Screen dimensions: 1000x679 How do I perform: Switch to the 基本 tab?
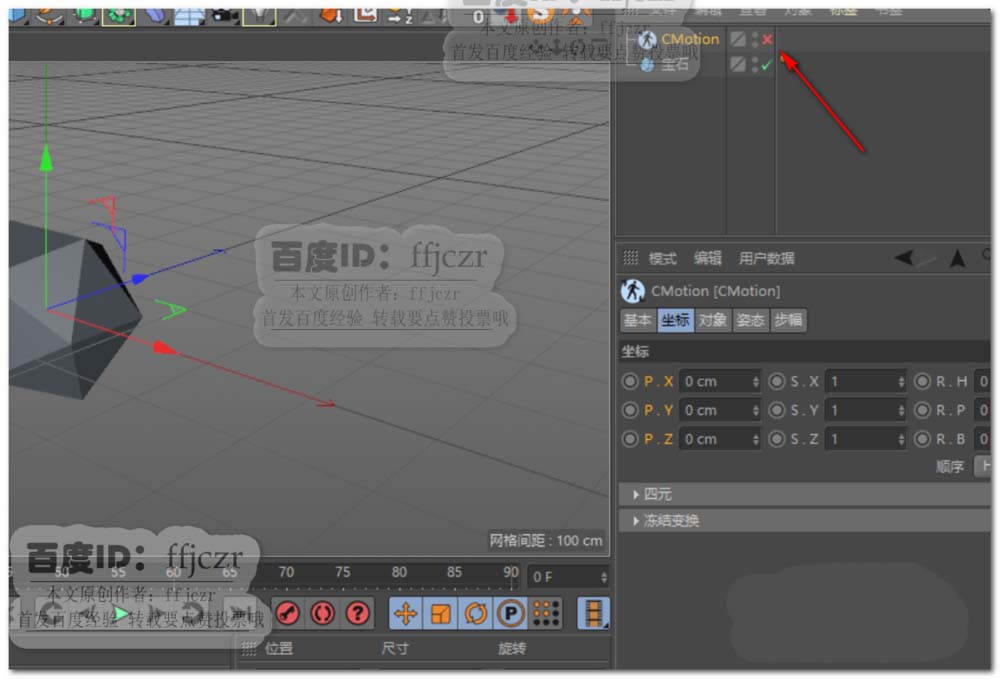(638, 320)
